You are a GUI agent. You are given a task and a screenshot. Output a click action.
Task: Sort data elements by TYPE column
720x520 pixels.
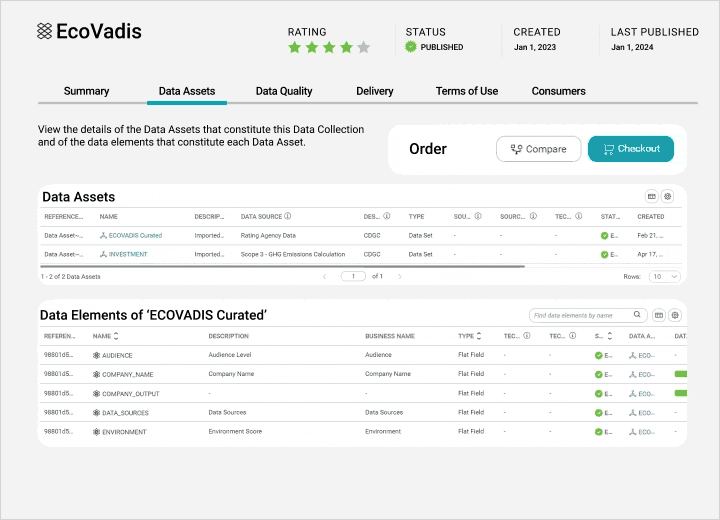[479, 336]
